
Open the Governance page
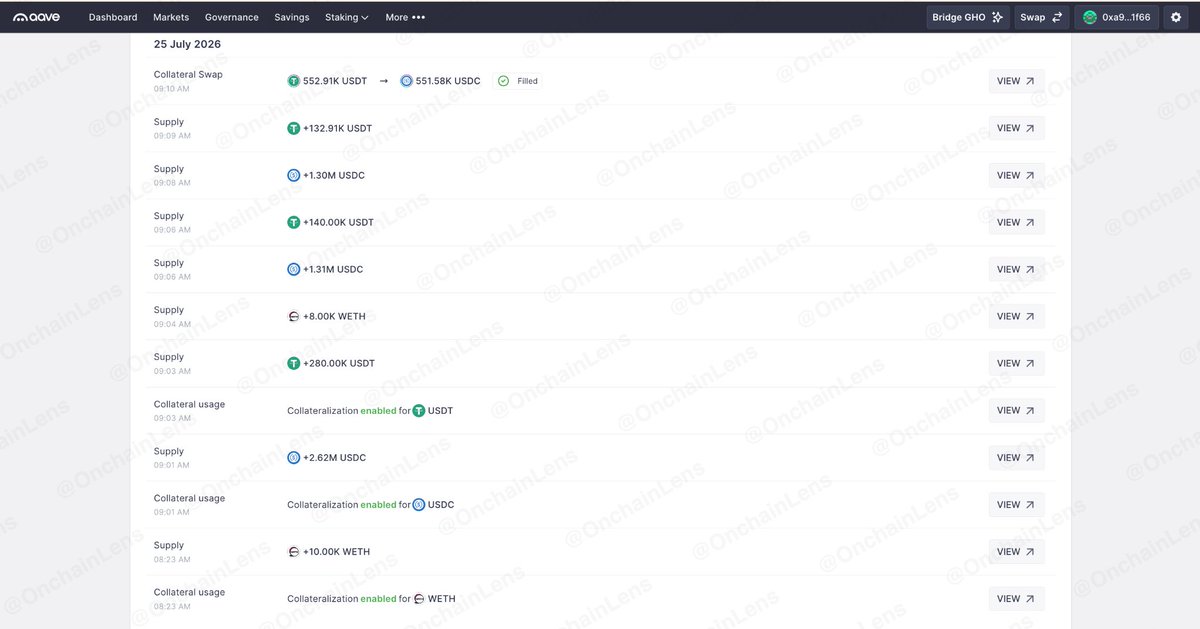tap(231, 17)
